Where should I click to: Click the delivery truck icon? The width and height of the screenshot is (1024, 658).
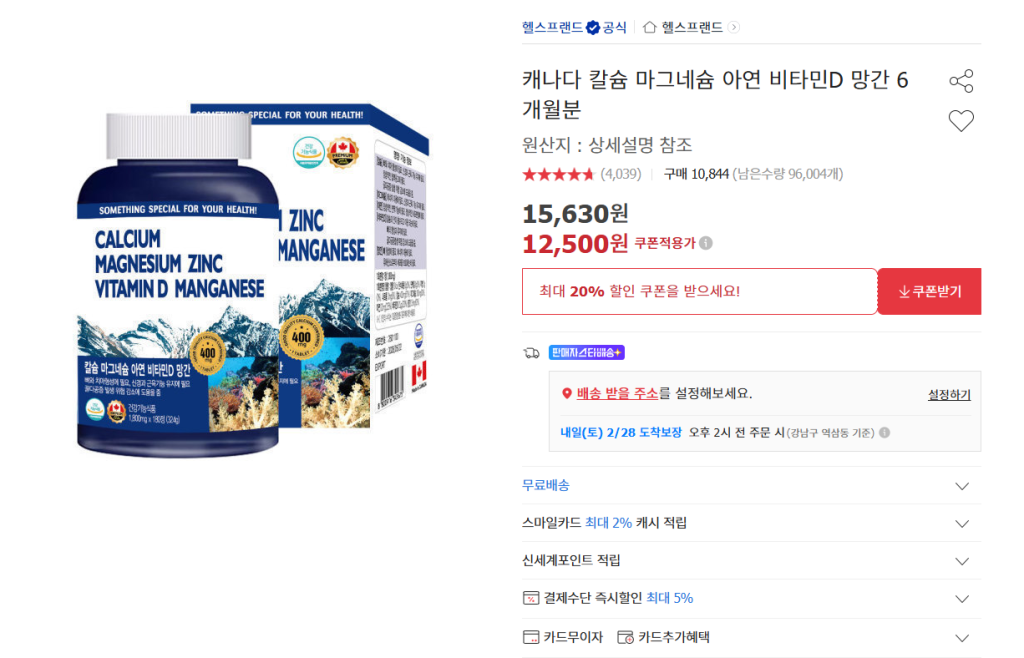[x=531, y=352]
